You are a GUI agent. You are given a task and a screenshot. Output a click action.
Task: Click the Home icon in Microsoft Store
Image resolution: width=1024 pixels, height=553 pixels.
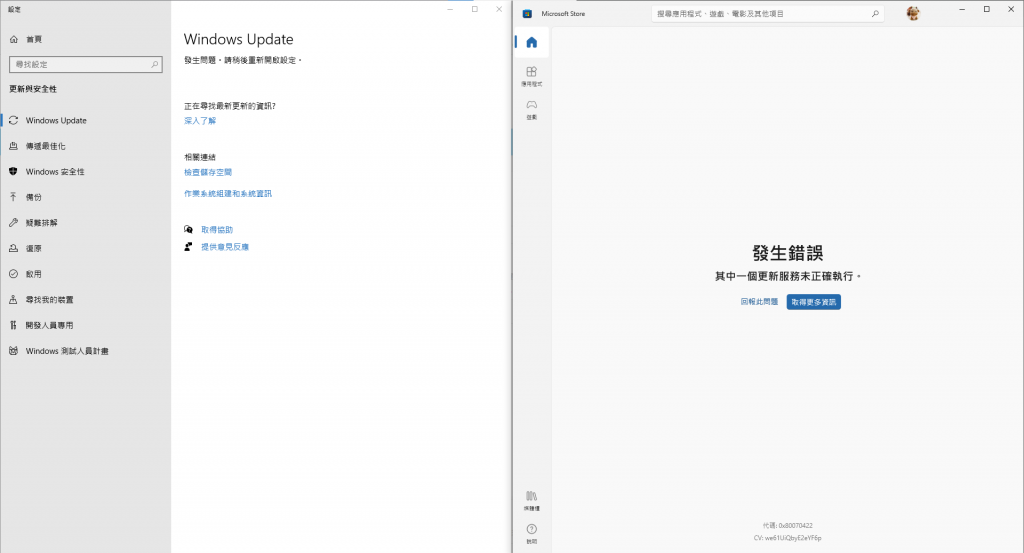coord(532,42)
